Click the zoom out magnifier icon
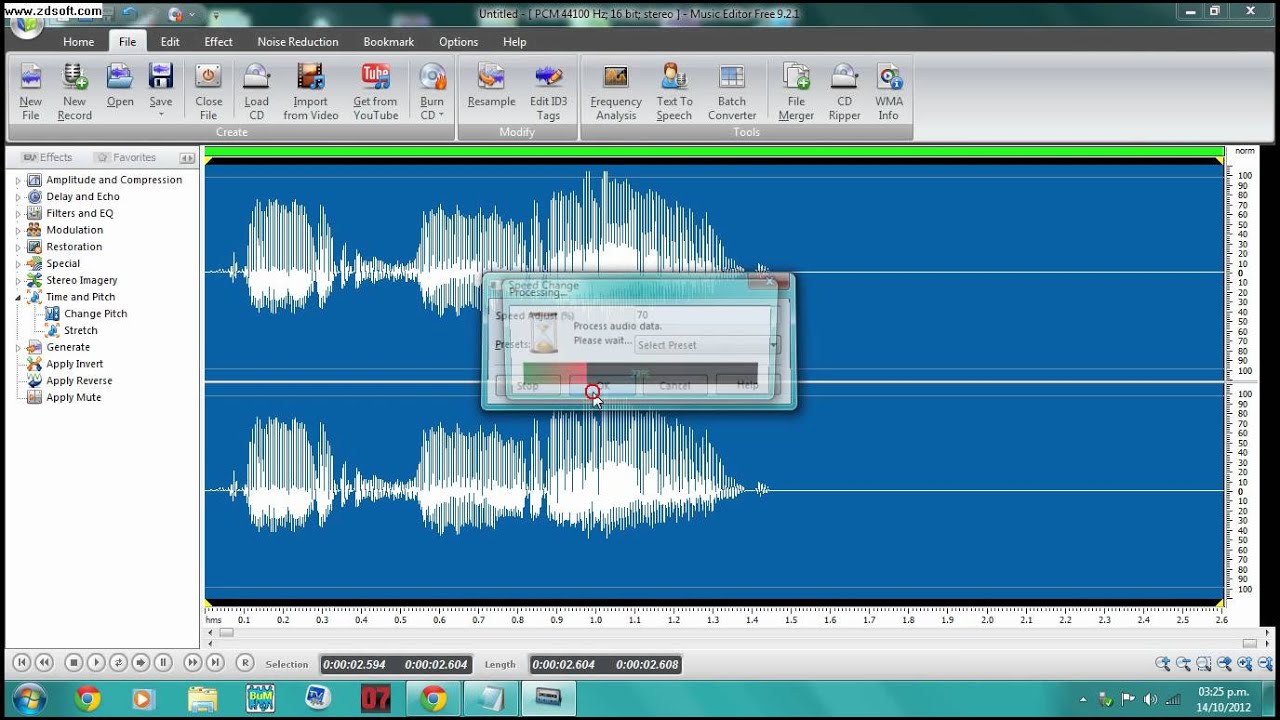Image resolution: width=1280 pixels, height=720 pixels. coord(1183,663)
